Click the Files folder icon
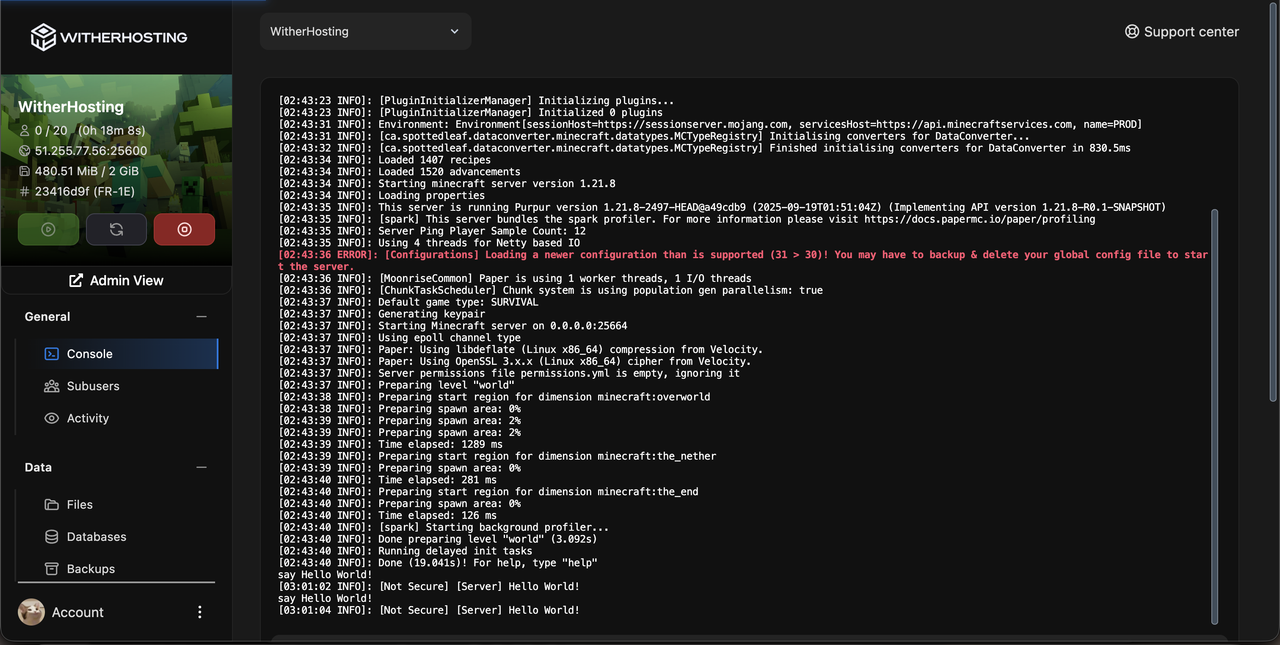The image size is (1280, 645). pos(51,505)
